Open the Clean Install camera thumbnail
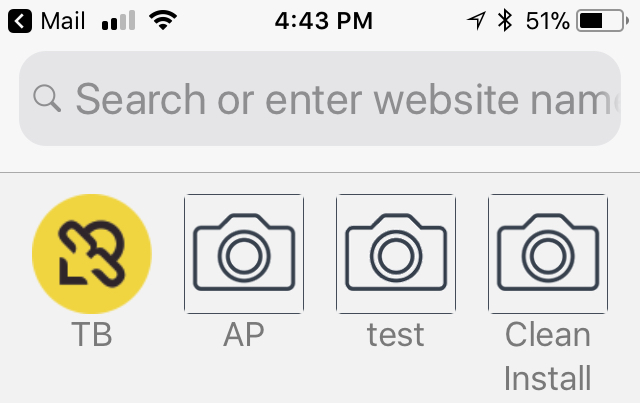The height and width of the screenshot is (403, 640). 548,254
